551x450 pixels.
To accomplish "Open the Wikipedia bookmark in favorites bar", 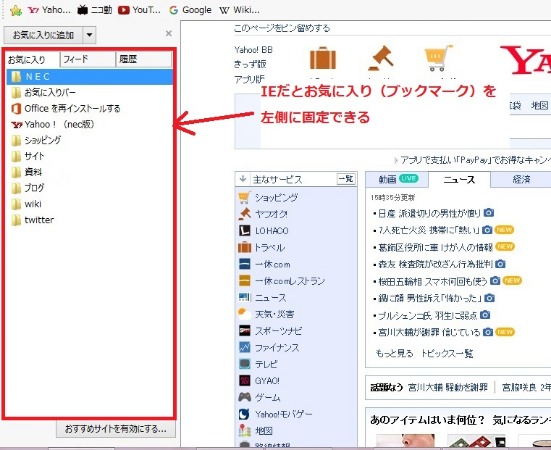I will (240, 10).
